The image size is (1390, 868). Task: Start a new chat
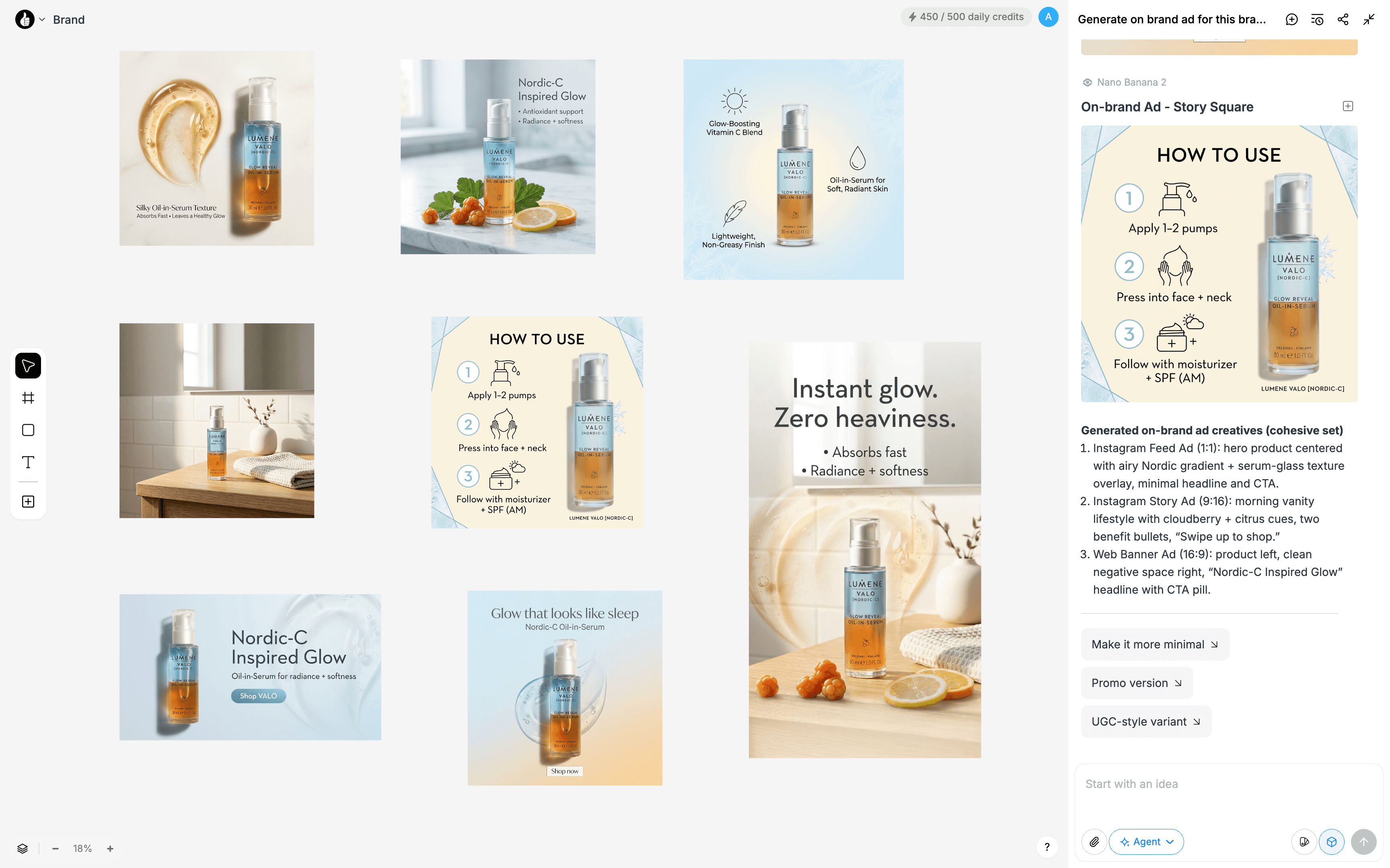point(1291,20)
